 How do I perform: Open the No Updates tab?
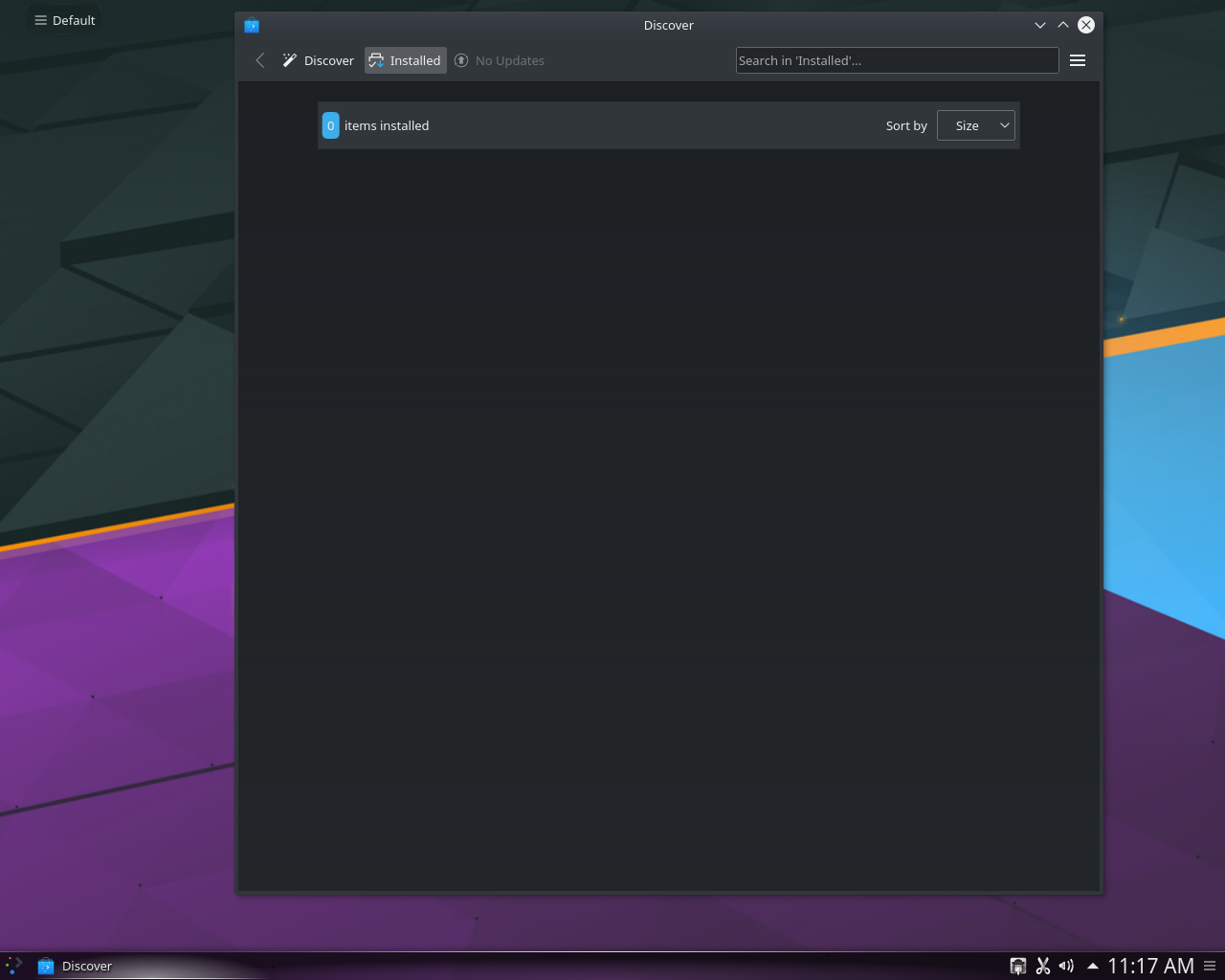pos(499,60)
